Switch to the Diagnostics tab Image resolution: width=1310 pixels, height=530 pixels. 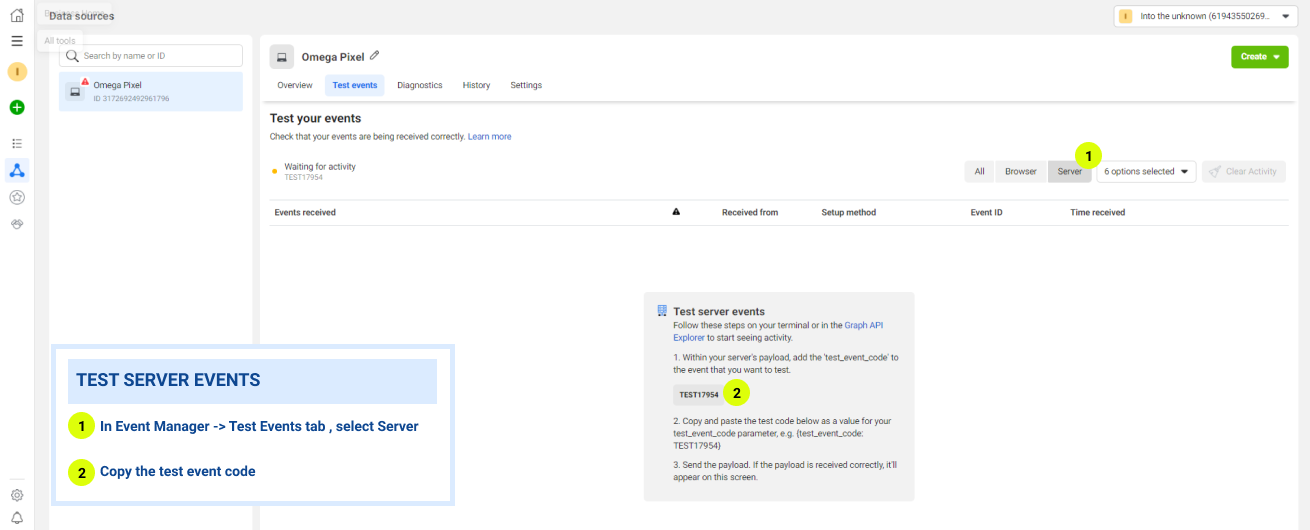coord(419,85)
